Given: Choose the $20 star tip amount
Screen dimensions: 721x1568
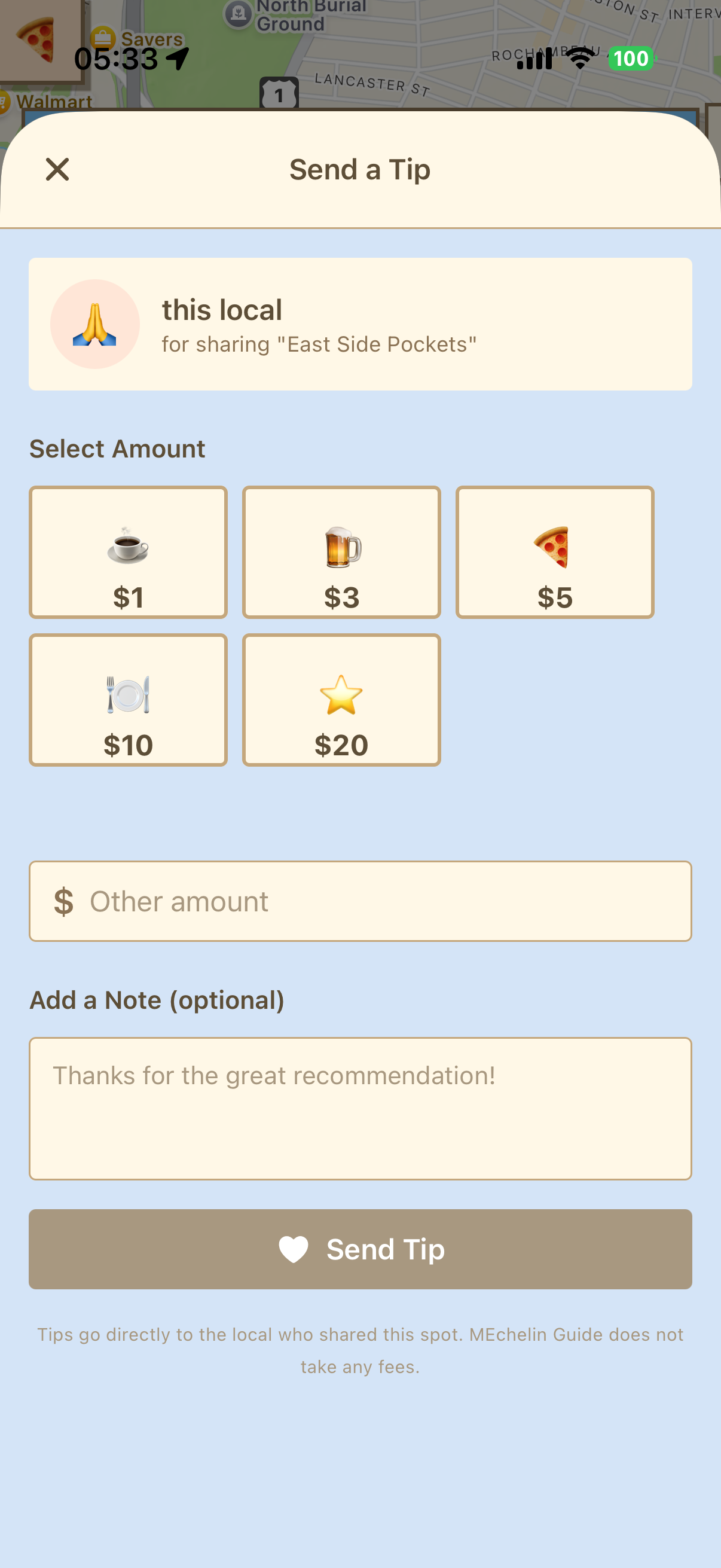Looking at the screenshot, I should click(x=341, y=700).
